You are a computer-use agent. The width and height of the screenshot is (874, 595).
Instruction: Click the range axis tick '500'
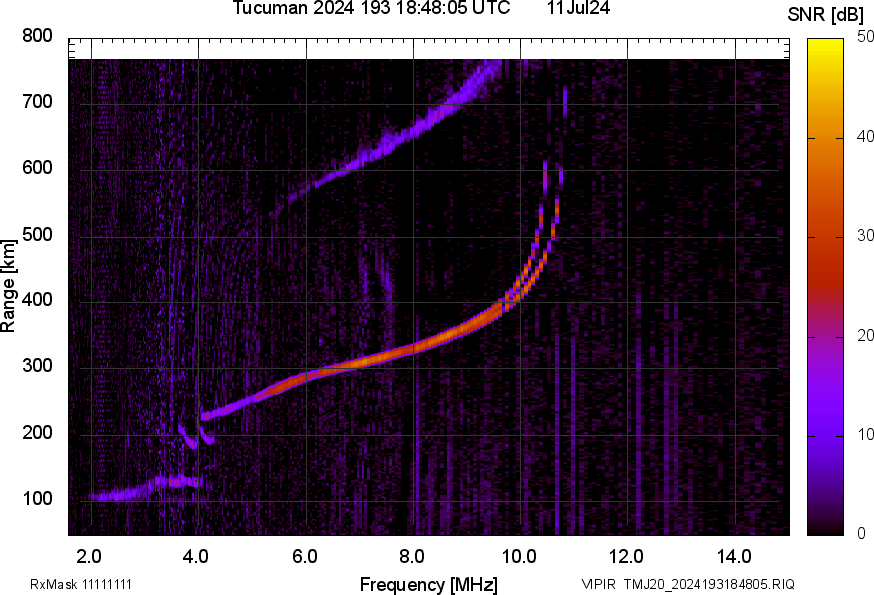click(37, 234)
